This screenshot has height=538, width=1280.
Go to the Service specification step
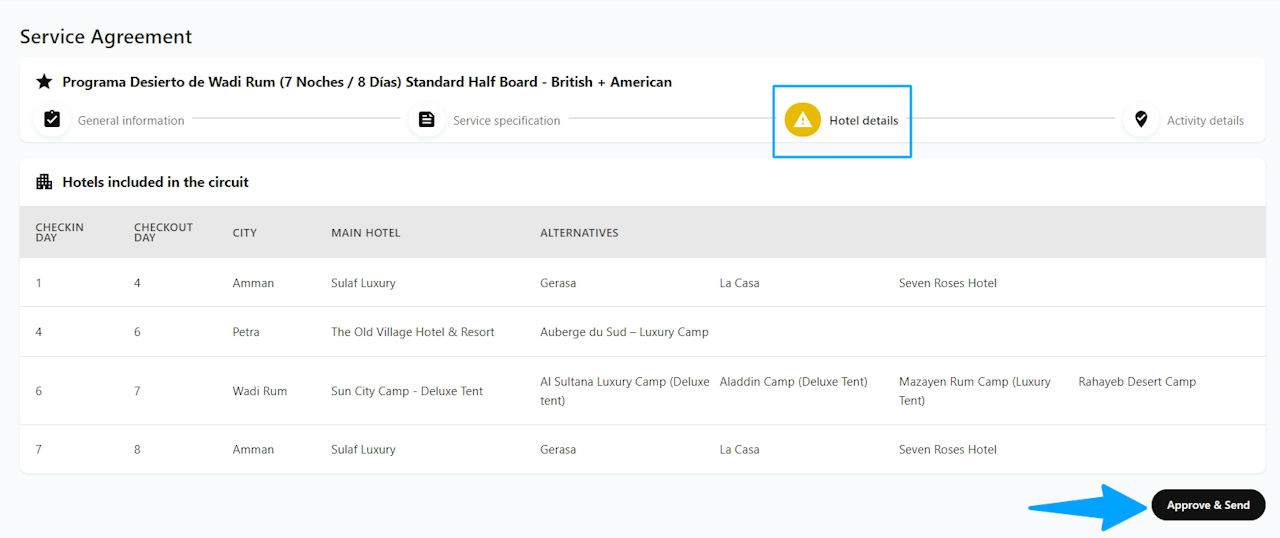(506, 121)
